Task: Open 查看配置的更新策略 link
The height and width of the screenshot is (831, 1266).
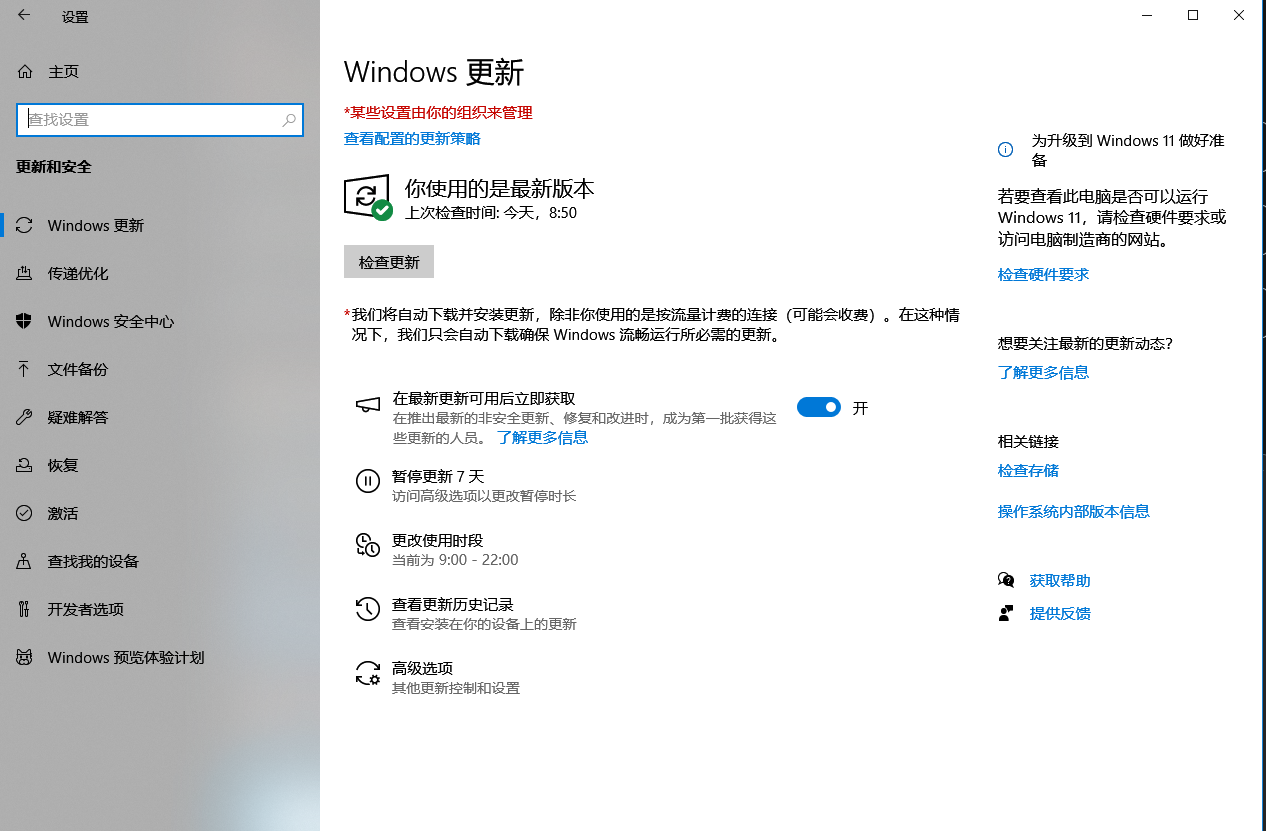Action: pyautogui.click(x=411, y=139)
